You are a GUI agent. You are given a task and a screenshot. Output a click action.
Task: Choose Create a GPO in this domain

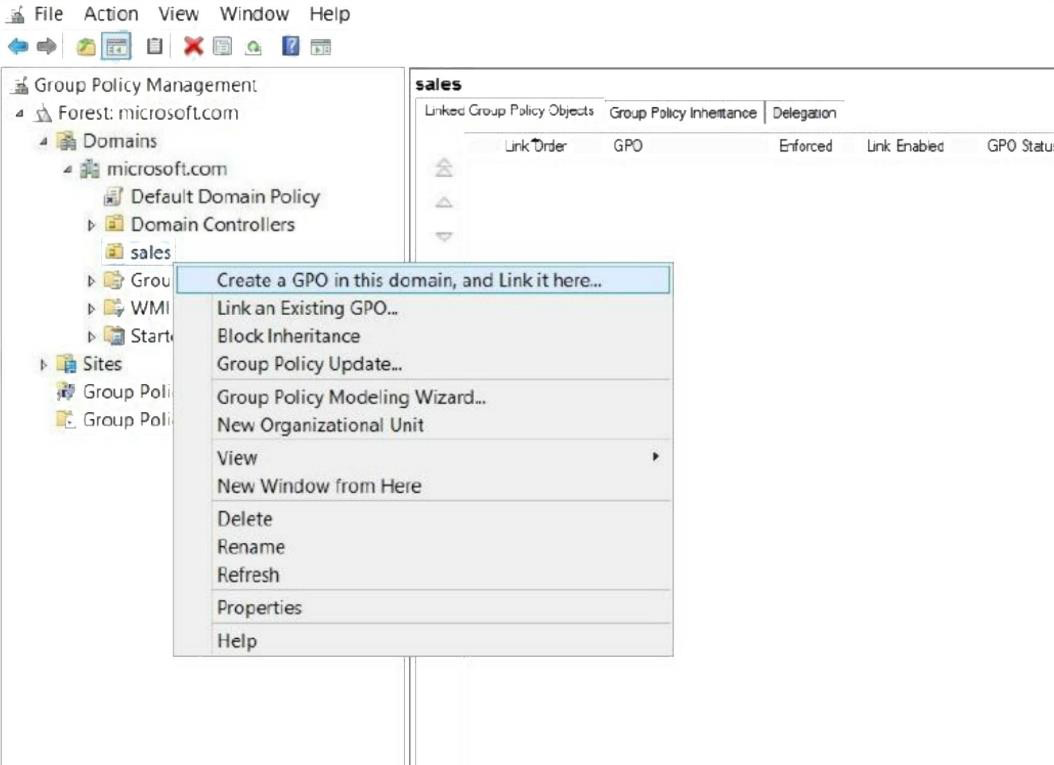coord(423,280)
